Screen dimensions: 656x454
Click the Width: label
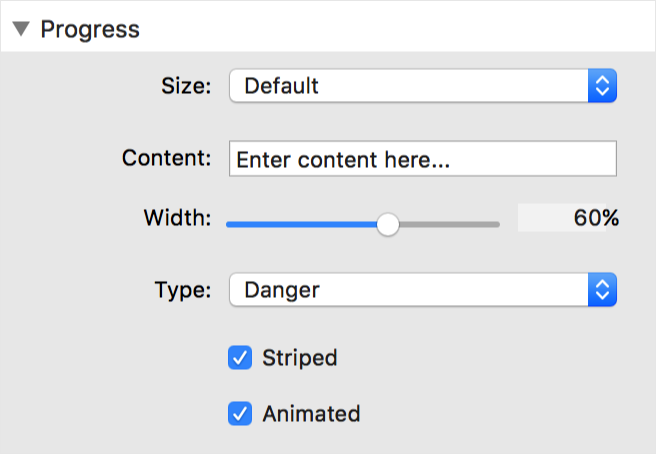[x=177, y=218]
